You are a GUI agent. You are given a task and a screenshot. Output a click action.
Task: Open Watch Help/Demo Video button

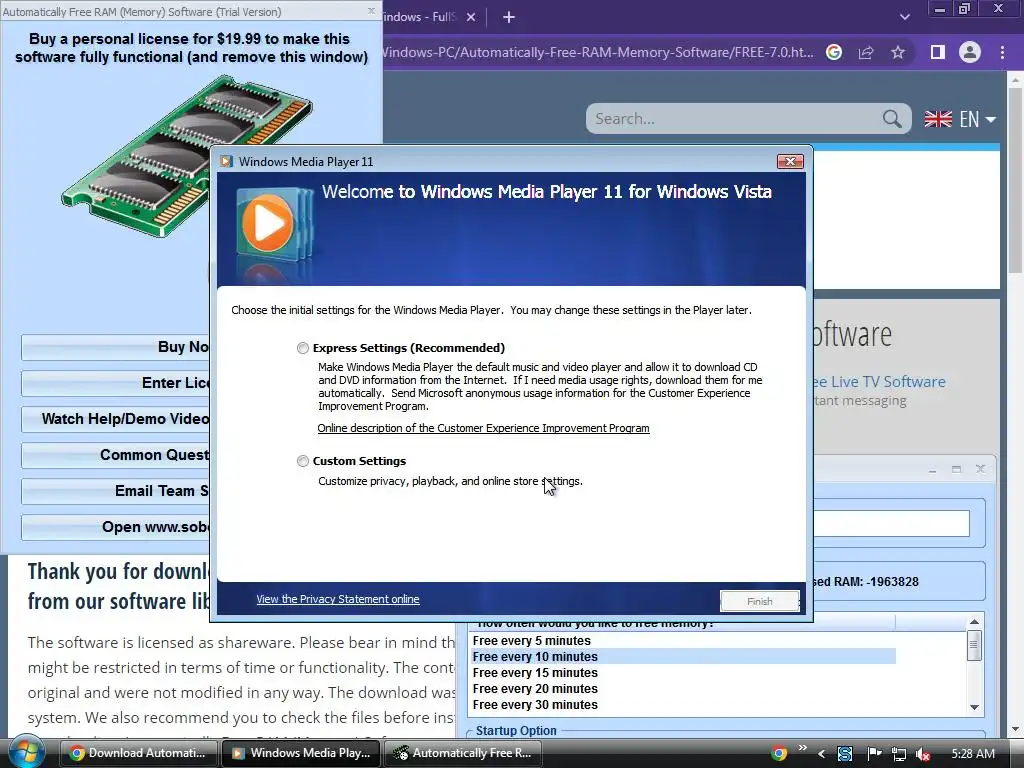tap(116, 419)
